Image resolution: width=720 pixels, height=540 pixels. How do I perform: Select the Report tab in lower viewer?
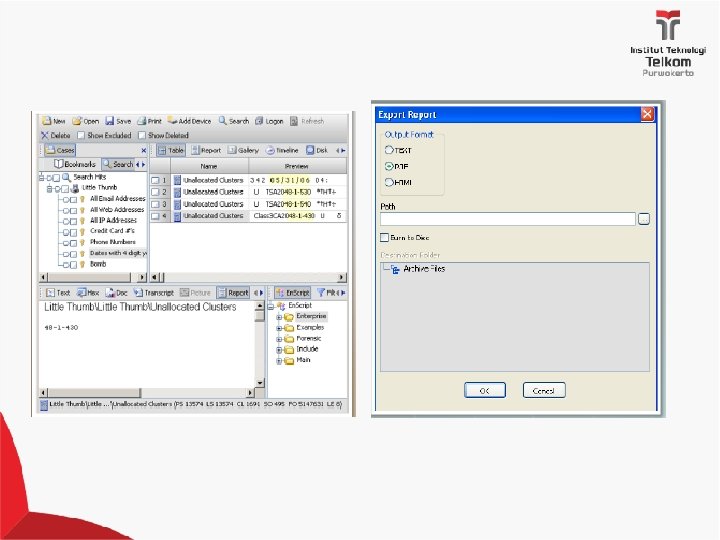click(233, 292)
